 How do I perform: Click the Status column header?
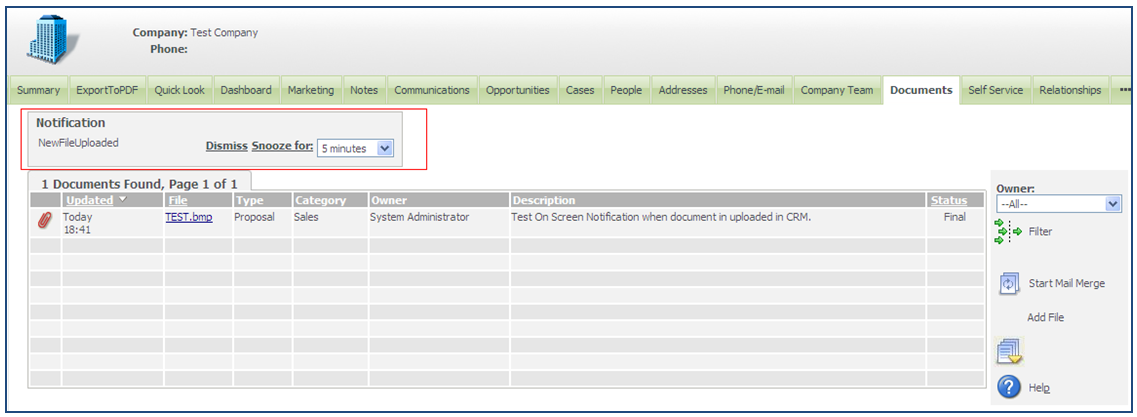tap(948, 200)
